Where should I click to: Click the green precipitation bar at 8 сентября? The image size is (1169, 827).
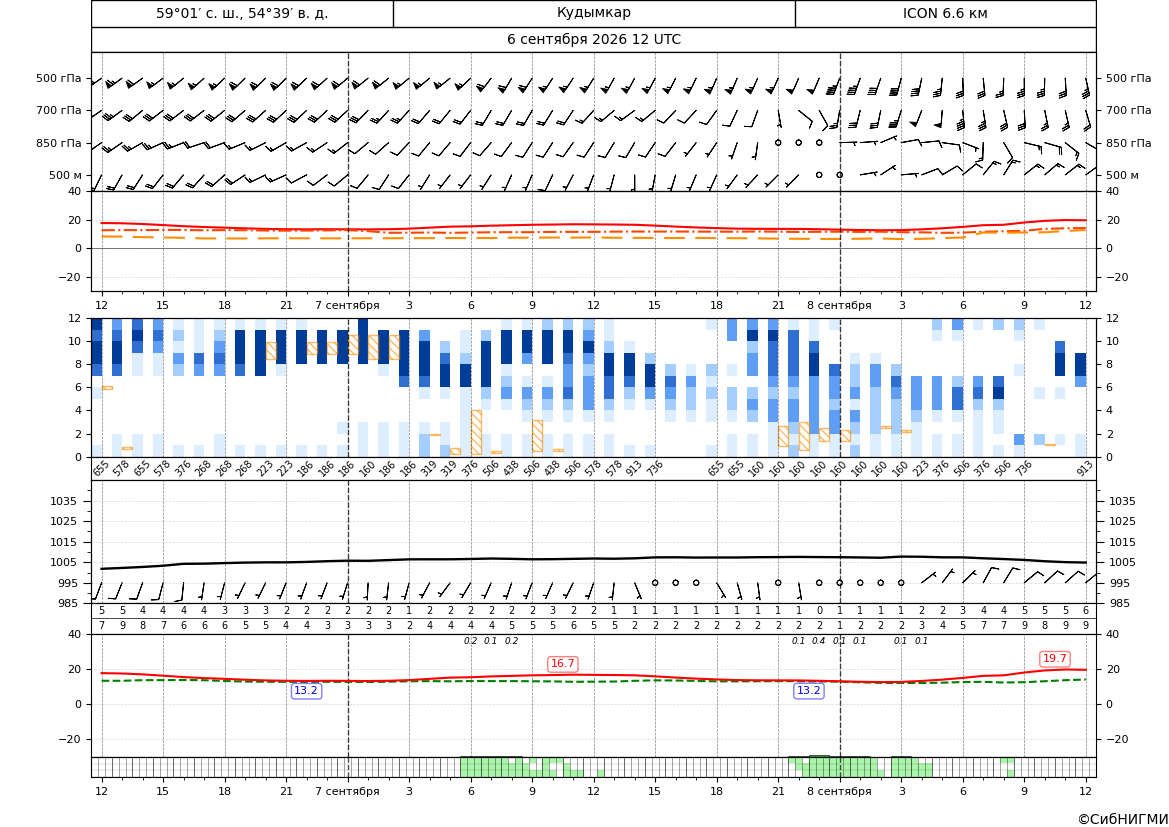[829, 767]
